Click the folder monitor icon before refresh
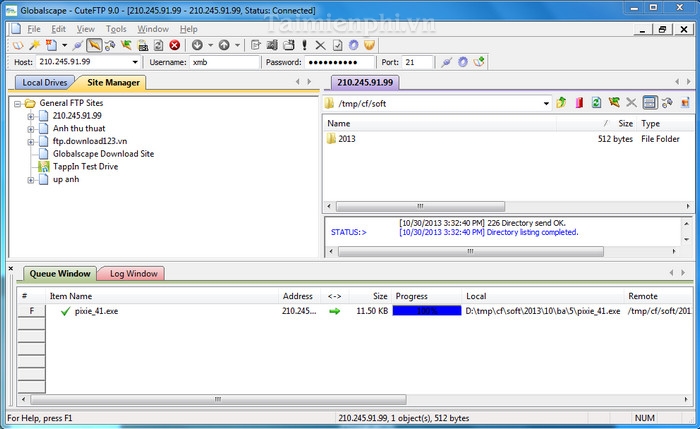Image resolution: width=700 pixels, height=429 pixels. tap(143, 45)
